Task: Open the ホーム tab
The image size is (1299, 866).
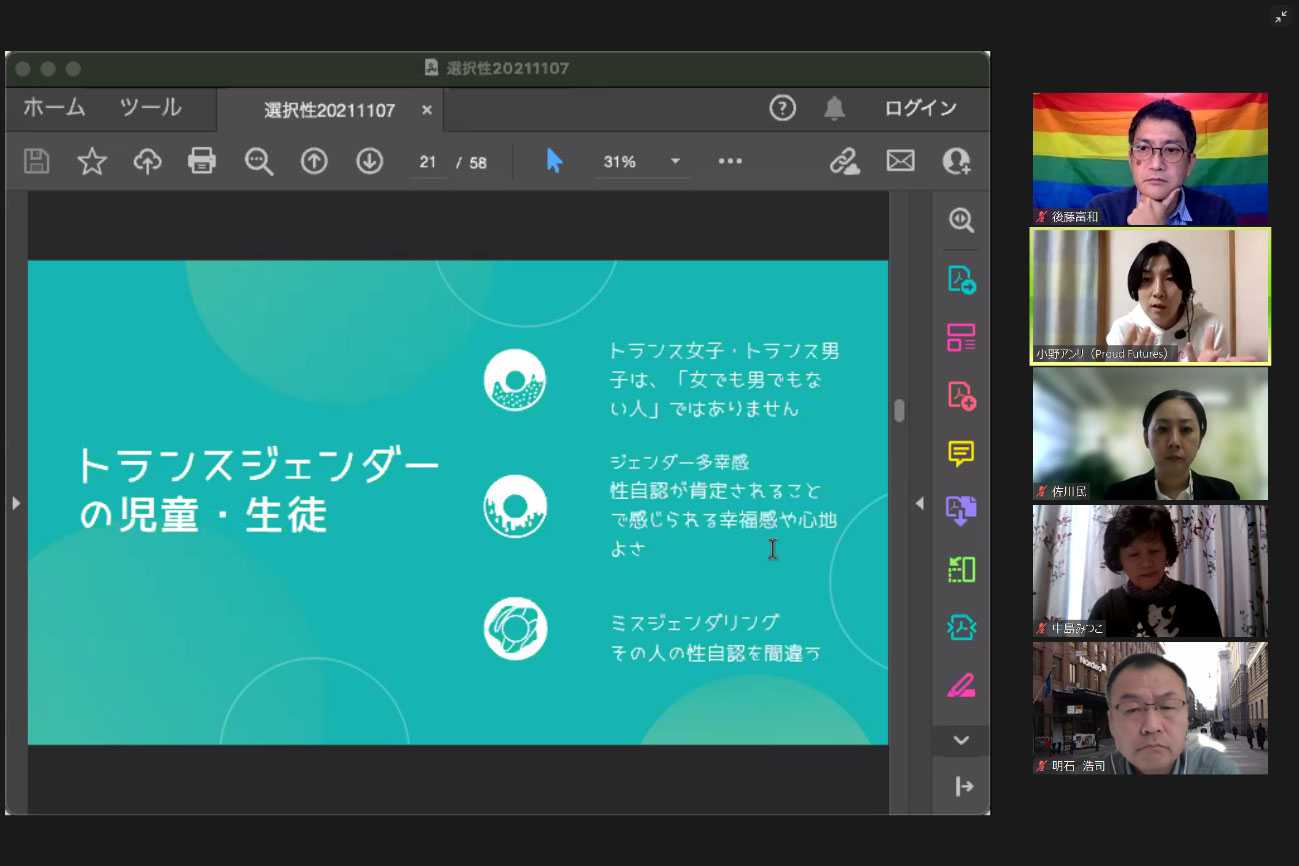Action: click(54, 108)
